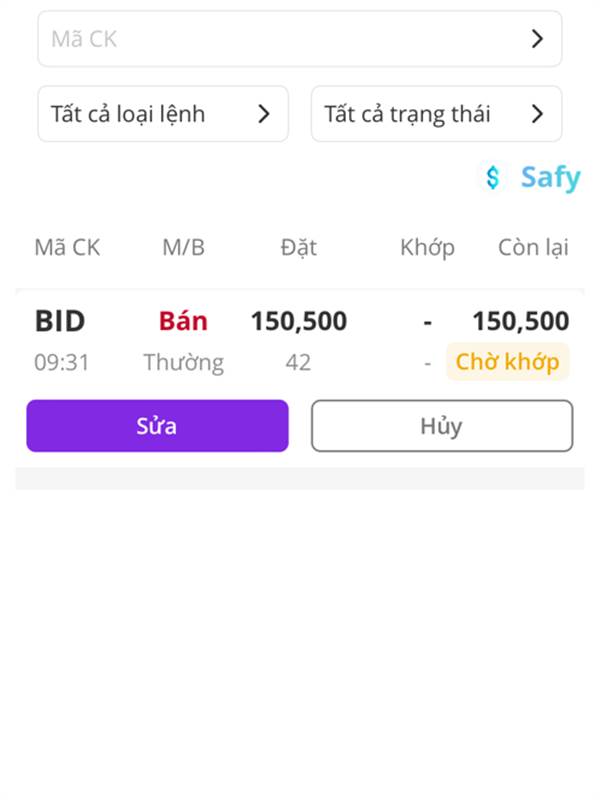Select the Mã CK column header

click(x=67, y=248)
